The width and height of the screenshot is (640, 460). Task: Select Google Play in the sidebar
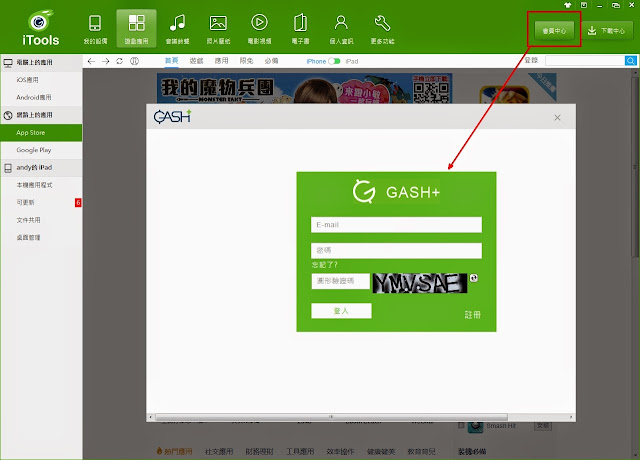point(41,150)
